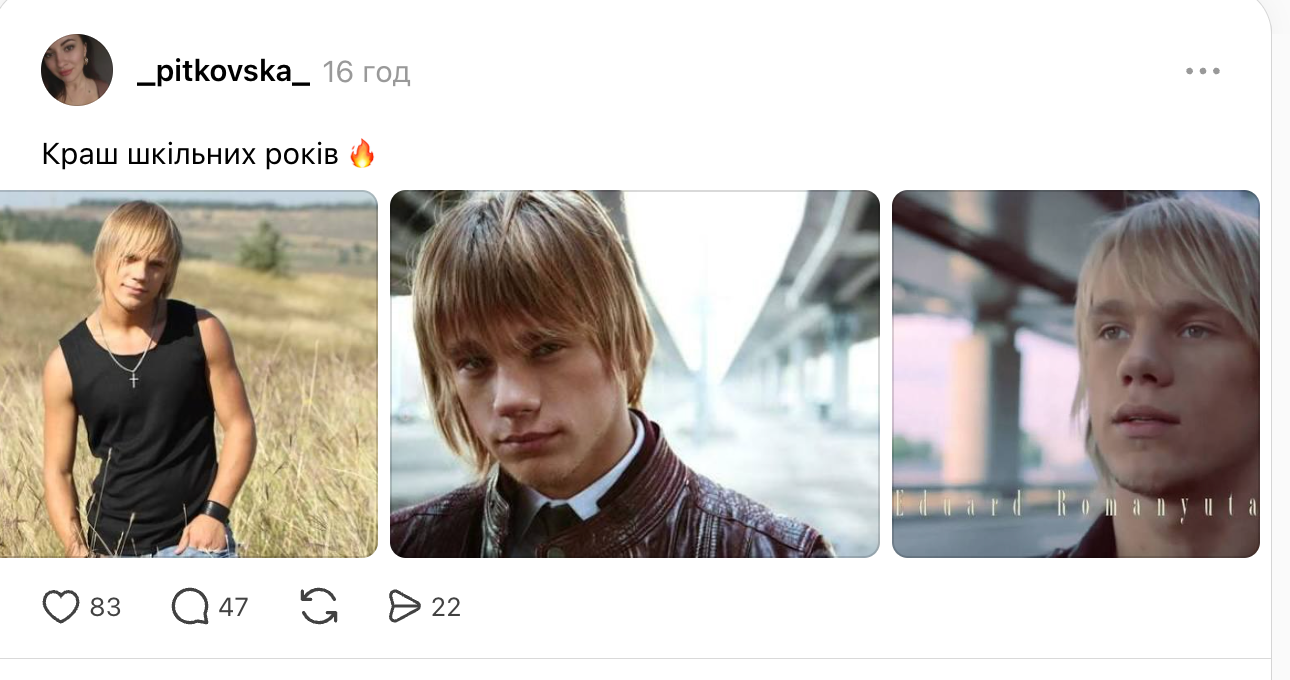
Task: Like the post with the heart icon
Action: click(61, 607)
